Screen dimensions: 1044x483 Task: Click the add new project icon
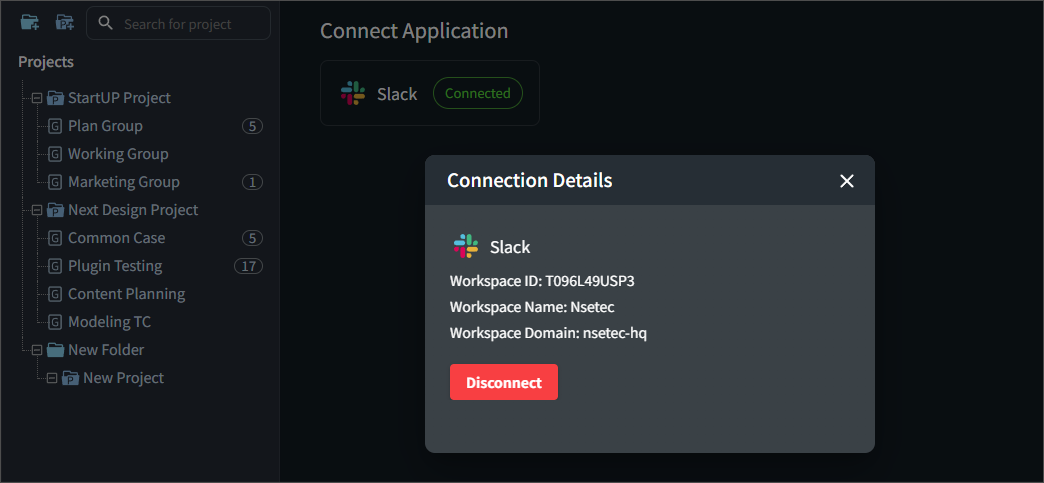(64, 22)
